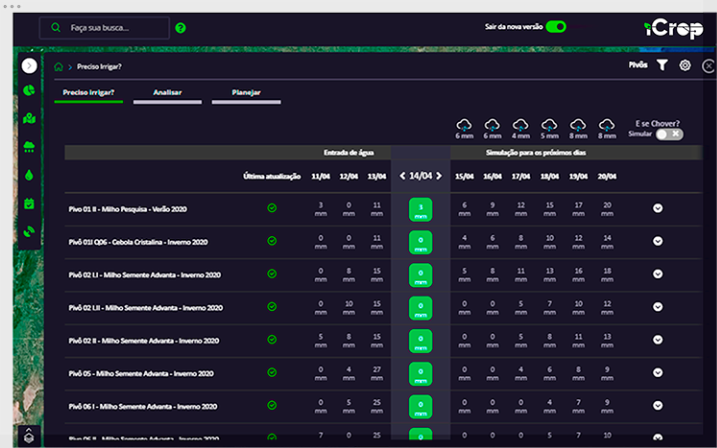Click the search magnifier icon
Viewport: 717px width, 448px height.
[56, 28]
